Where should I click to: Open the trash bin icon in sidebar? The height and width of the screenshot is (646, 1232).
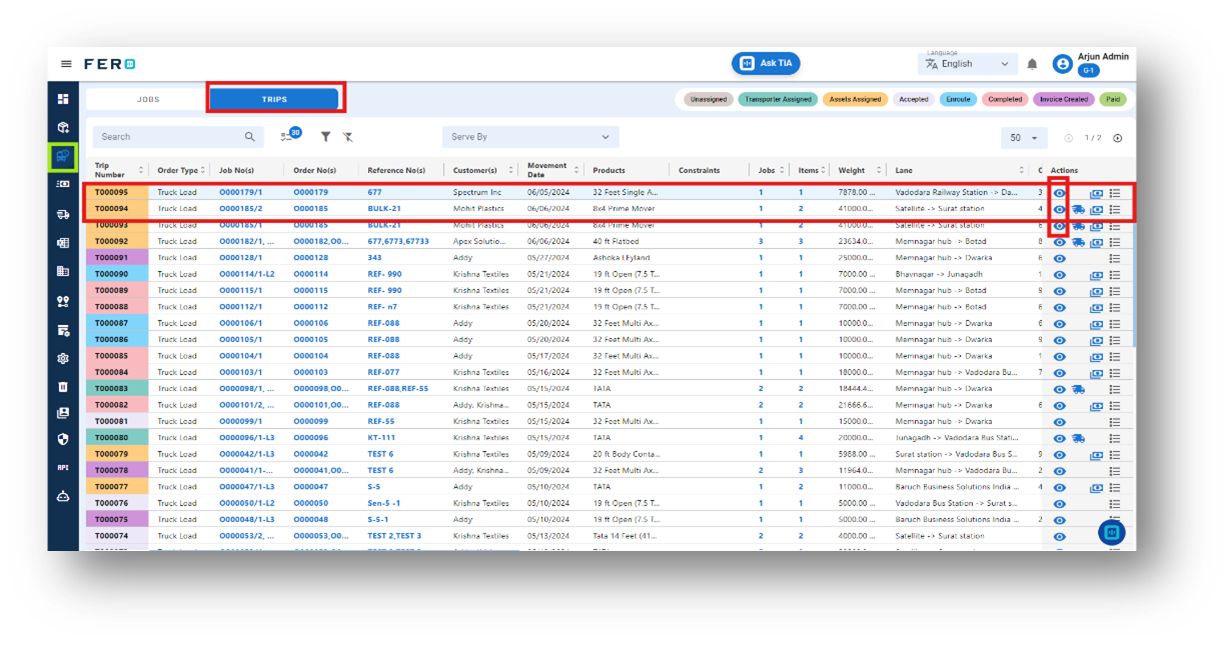(x=63, y=386)
